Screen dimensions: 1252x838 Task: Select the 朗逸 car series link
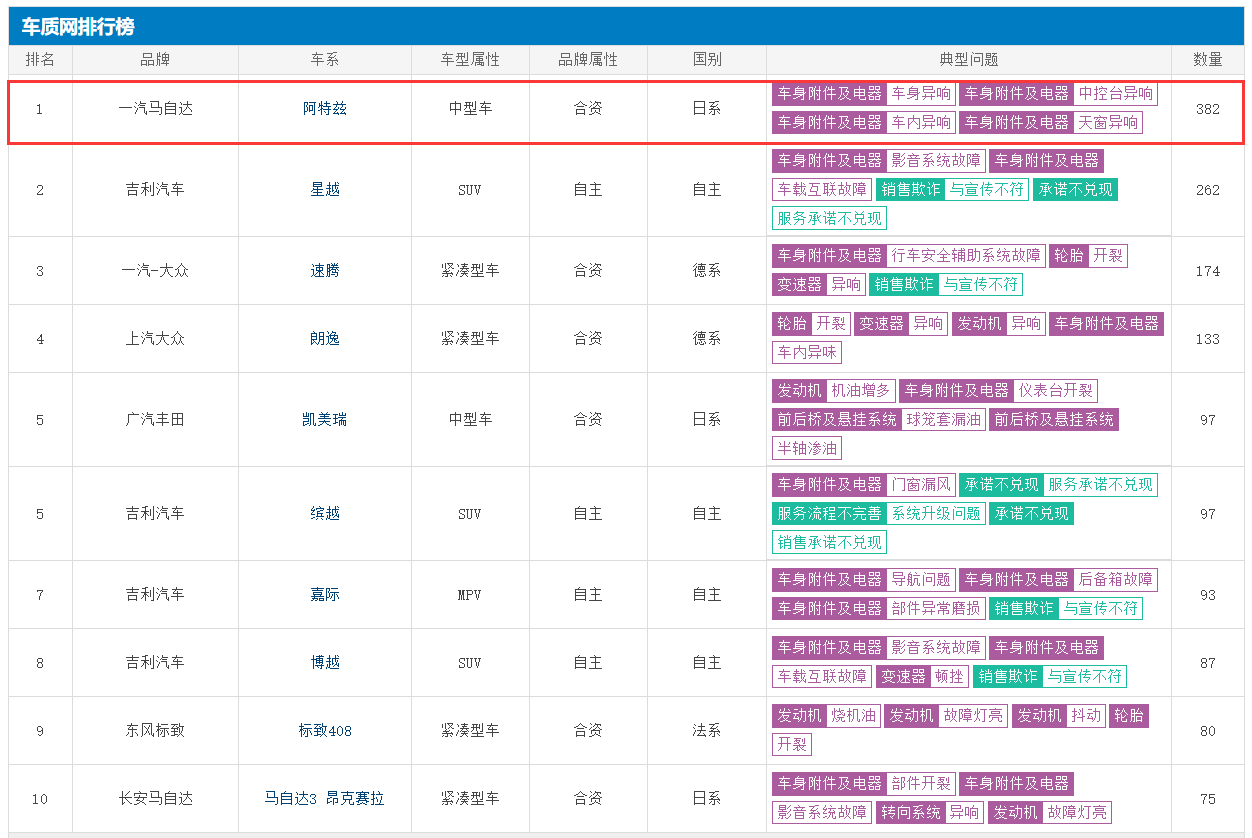tap(325, 339)
